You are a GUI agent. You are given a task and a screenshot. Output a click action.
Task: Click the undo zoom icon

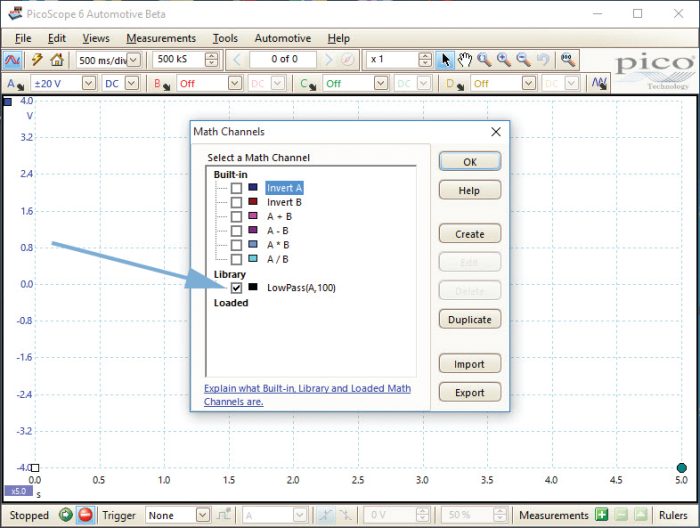click(x=542, y=59)
